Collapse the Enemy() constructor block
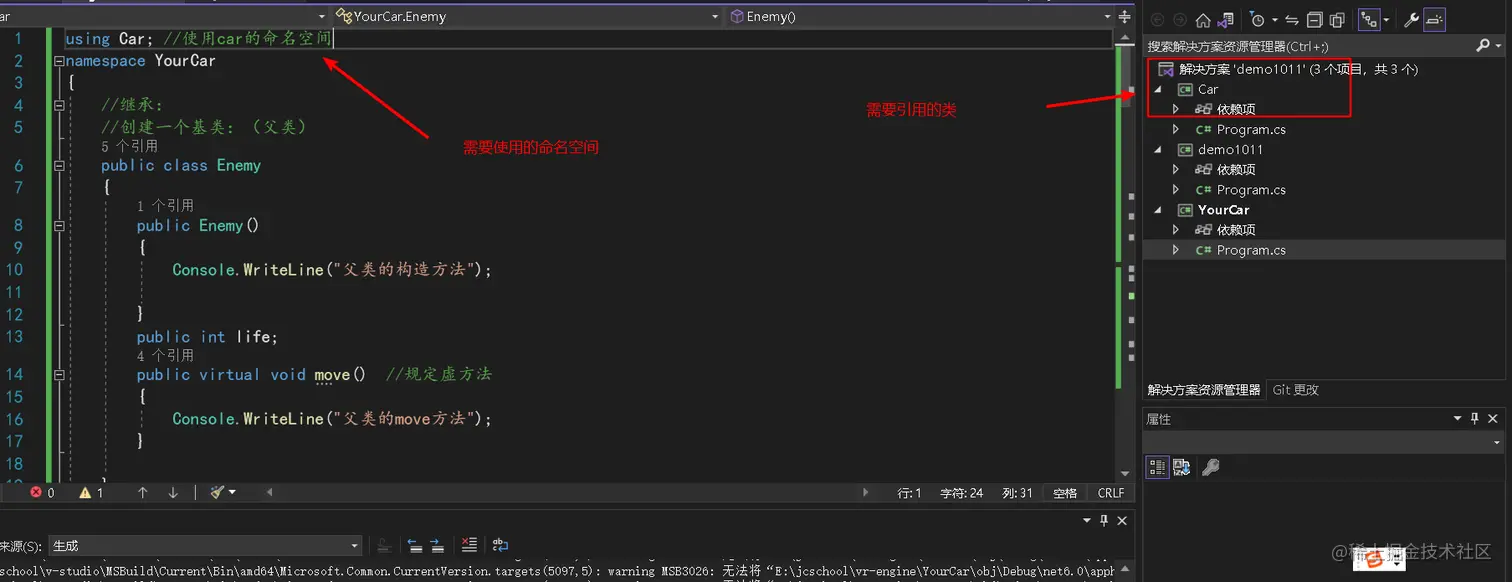The image size is (1512, 582). [58, 226]
